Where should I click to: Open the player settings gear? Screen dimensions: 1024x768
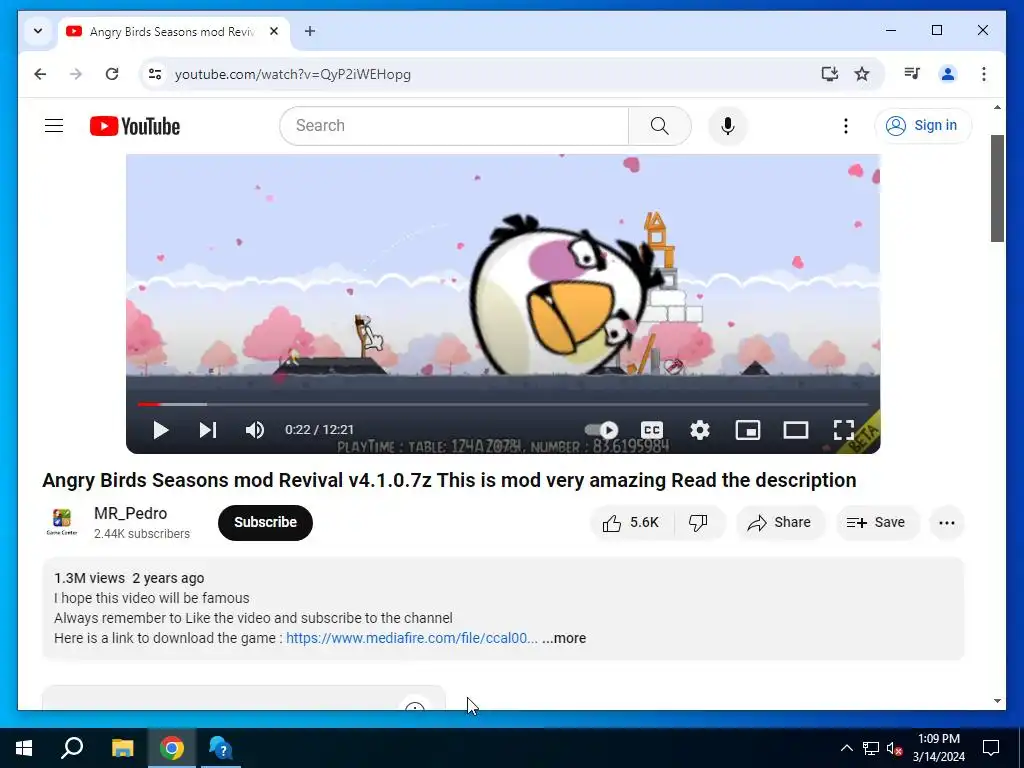coord(699,430)
